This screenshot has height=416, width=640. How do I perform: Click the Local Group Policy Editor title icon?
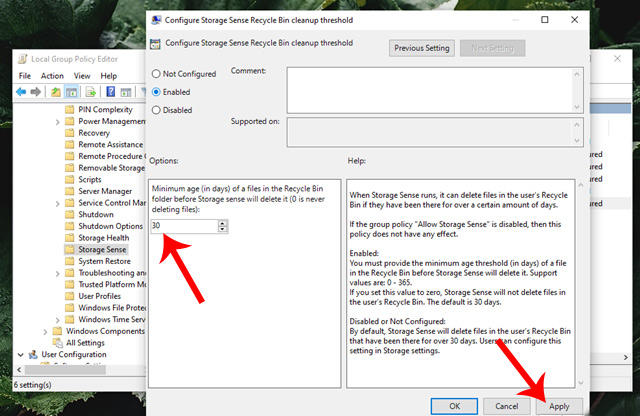[x=22, y=59]
